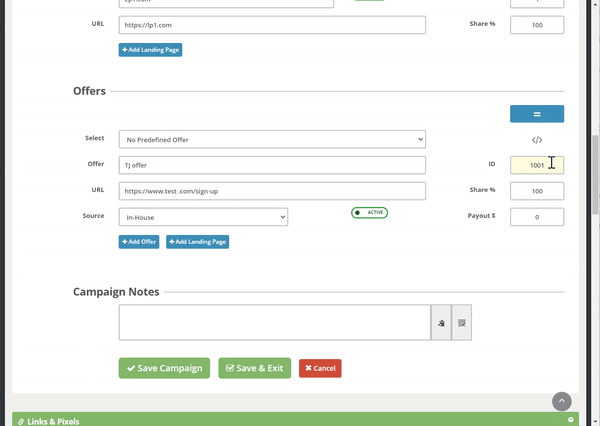Click the offer URL input field
600x426 pixels.
[272, 191]
